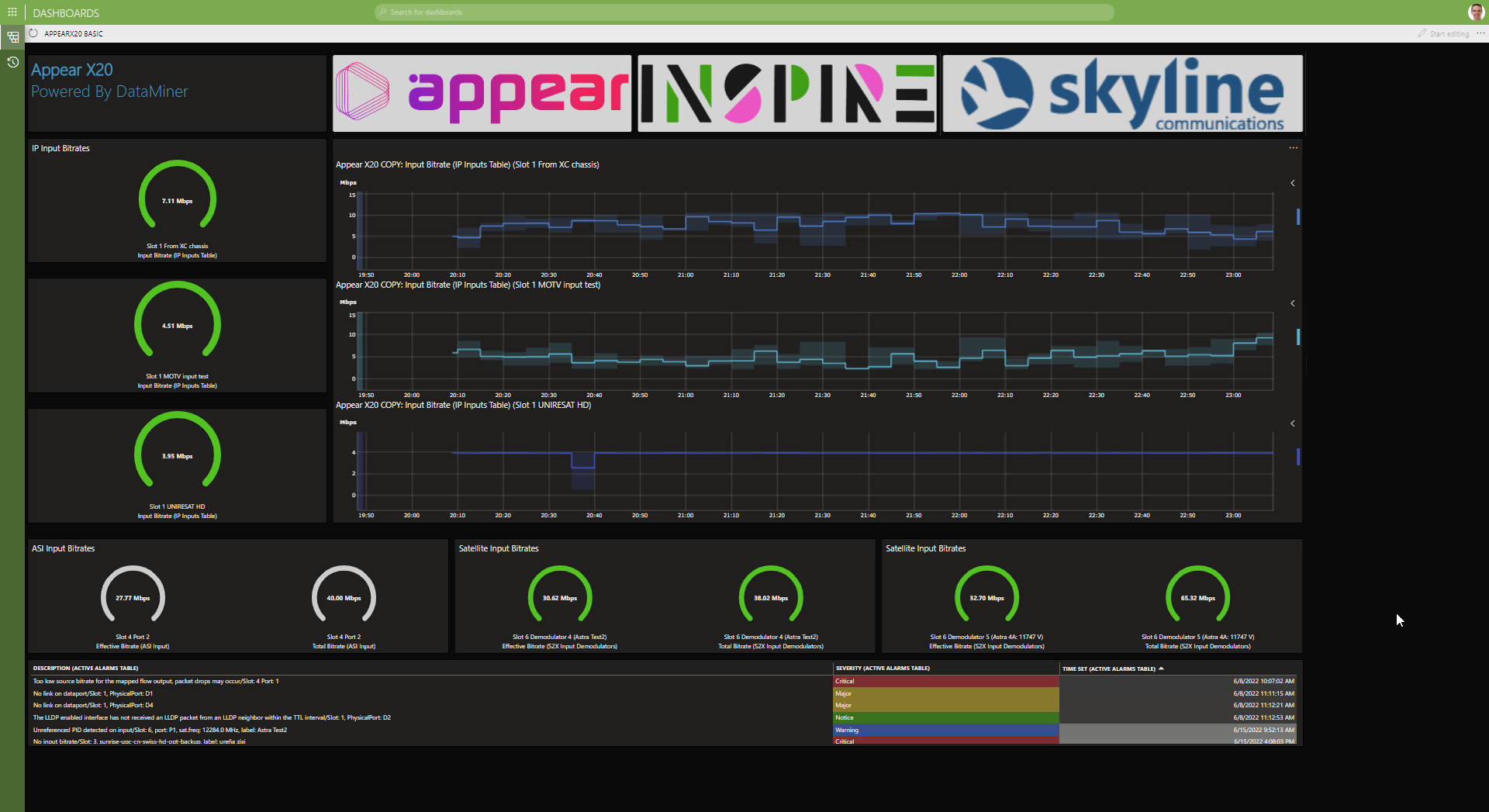Click blue legend marker of XC chassis chart
The height and width of the screenshot is (812, 1489).
click(x=1298, y=216)
